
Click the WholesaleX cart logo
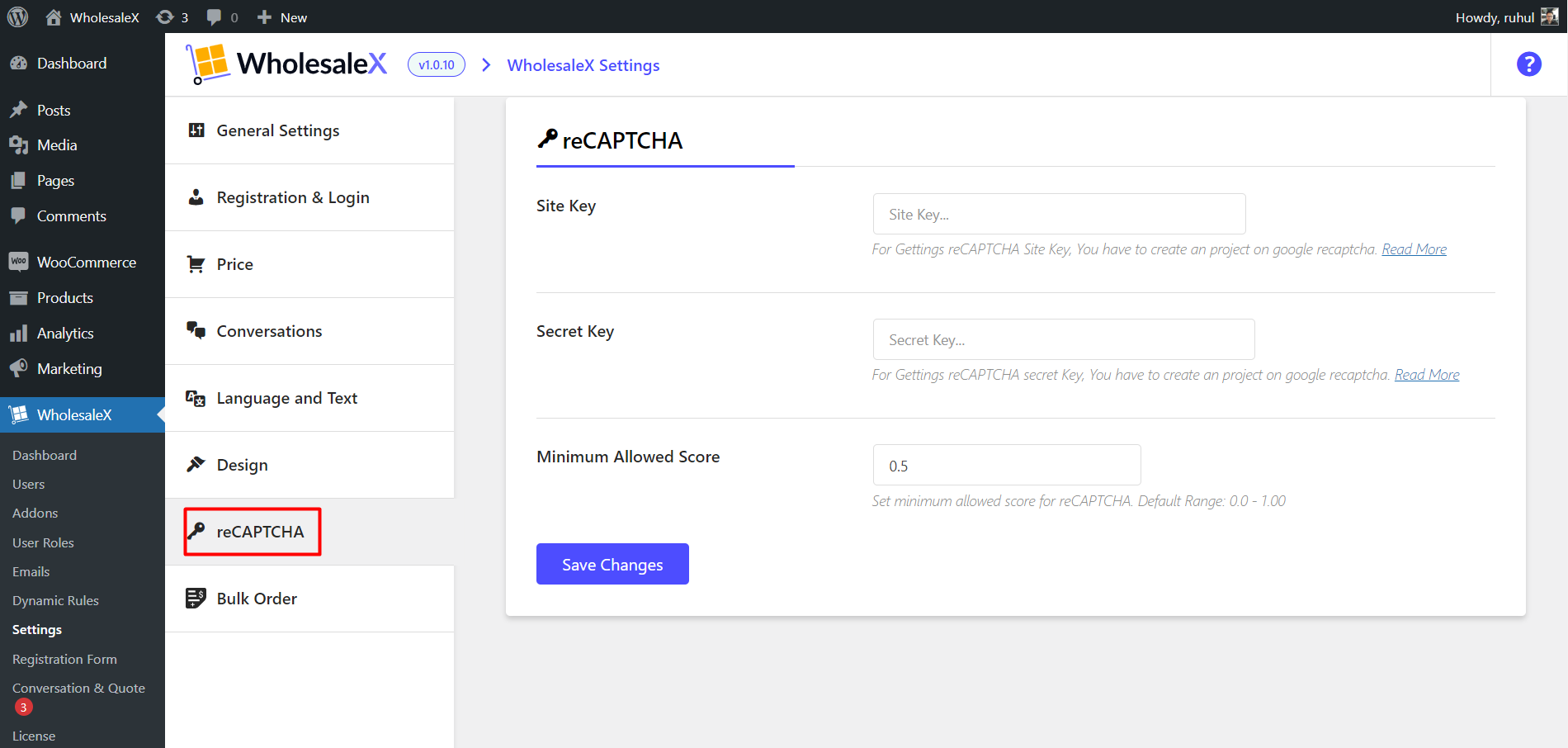click(x=207, y=64)
